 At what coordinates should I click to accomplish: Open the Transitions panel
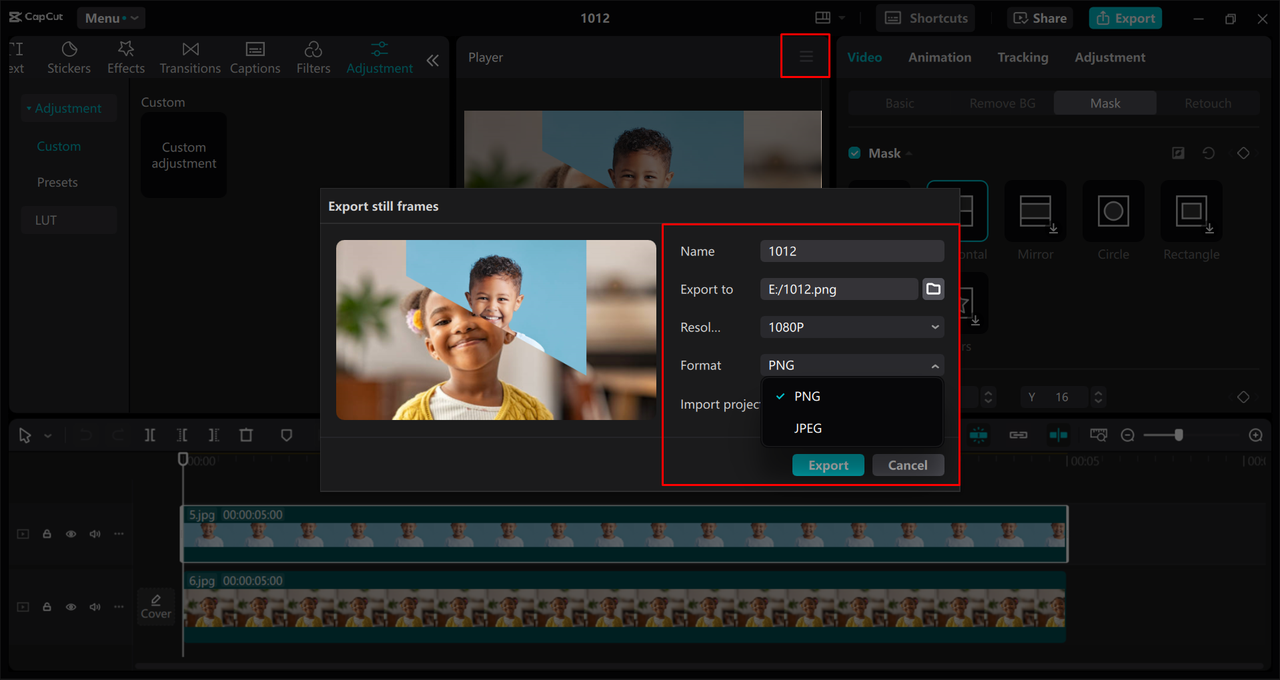[x=190, y=55]
